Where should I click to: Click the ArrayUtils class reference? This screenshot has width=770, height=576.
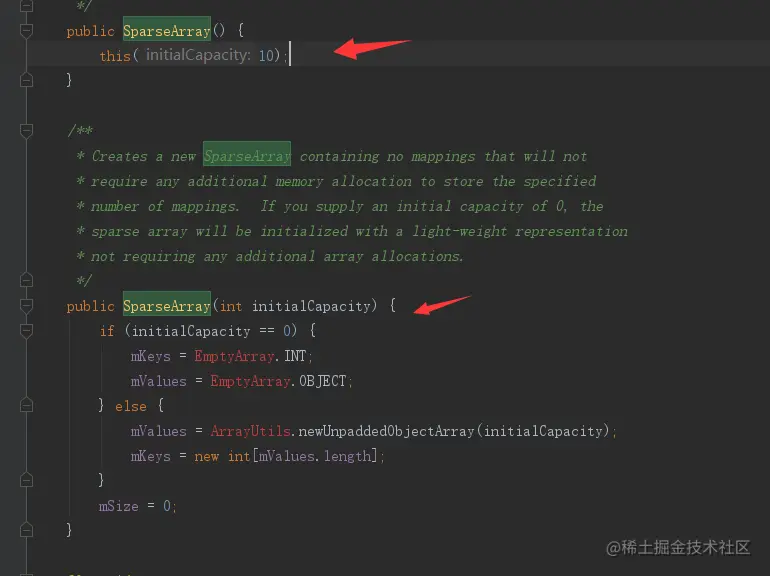tap(250, 431)
